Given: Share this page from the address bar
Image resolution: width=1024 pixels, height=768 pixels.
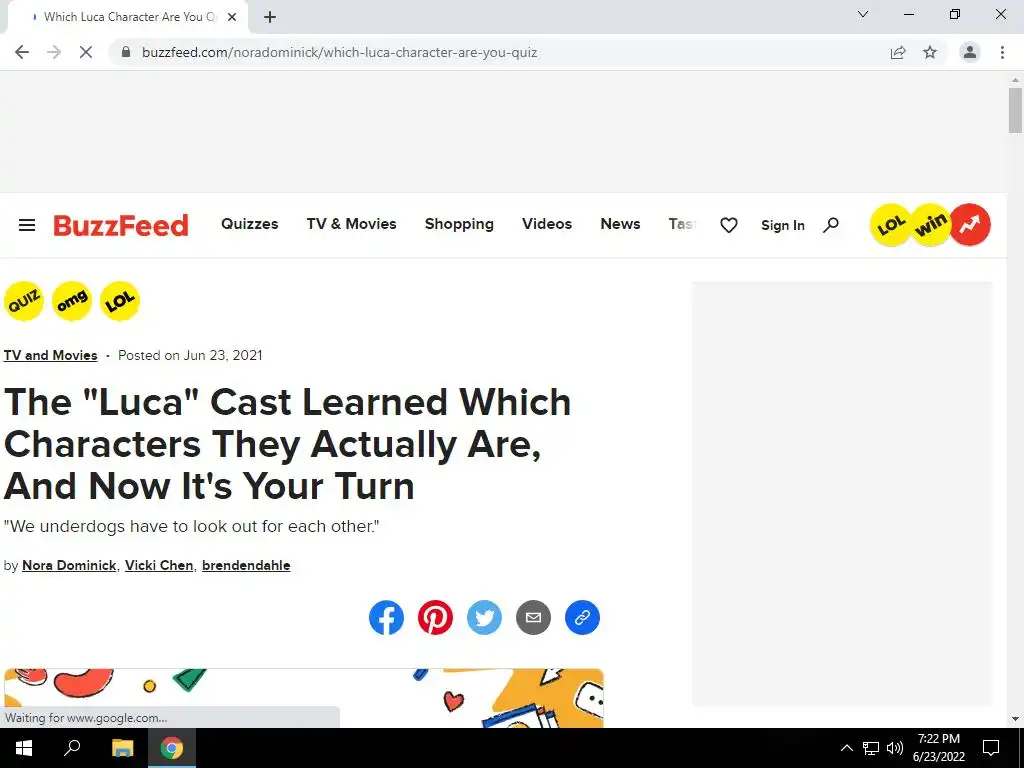Looking at the screenshot, I should 898,52.
